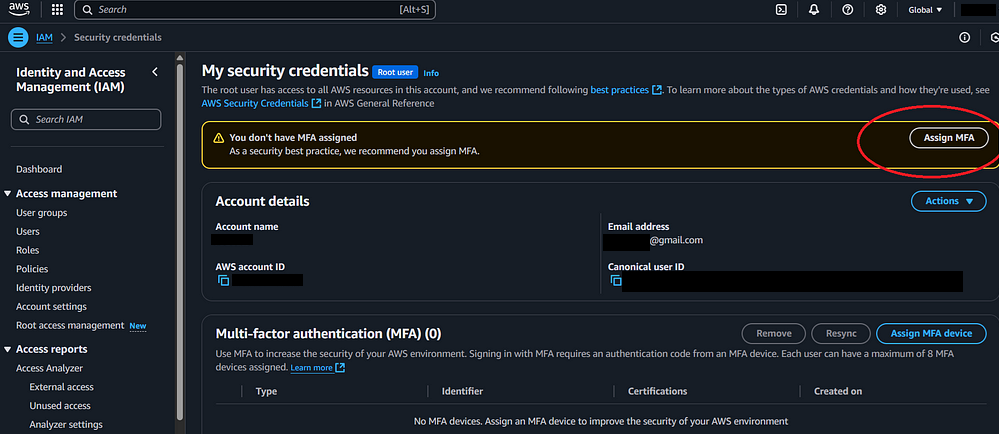Open Policies in the IAM sidebar
The width and height of the screenshot is (999, 437).
point(33,269)
